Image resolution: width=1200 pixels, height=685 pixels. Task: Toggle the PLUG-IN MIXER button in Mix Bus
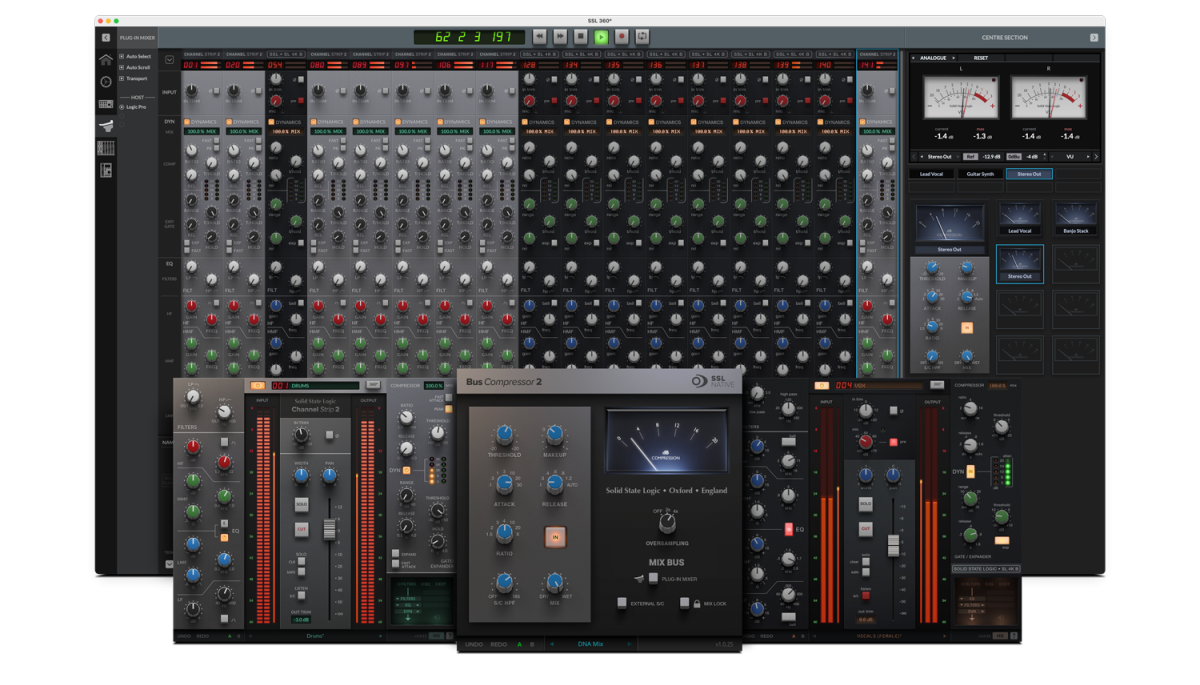(654, 578)
